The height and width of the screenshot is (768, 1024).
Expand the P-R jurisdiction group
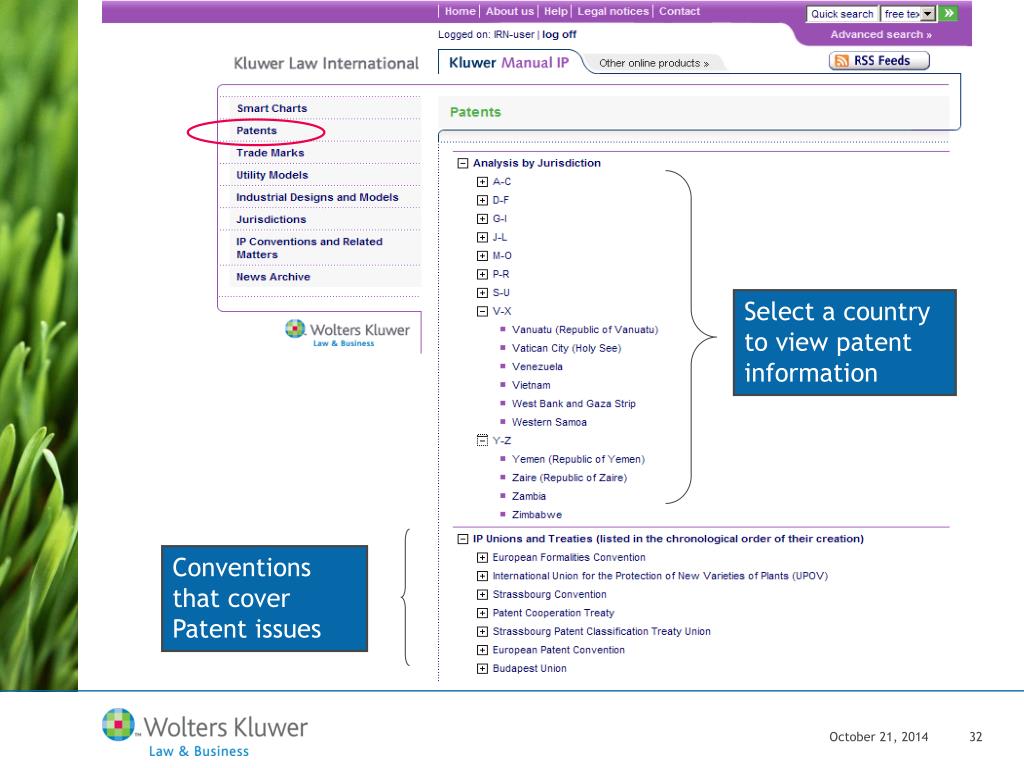coord(482,274)
